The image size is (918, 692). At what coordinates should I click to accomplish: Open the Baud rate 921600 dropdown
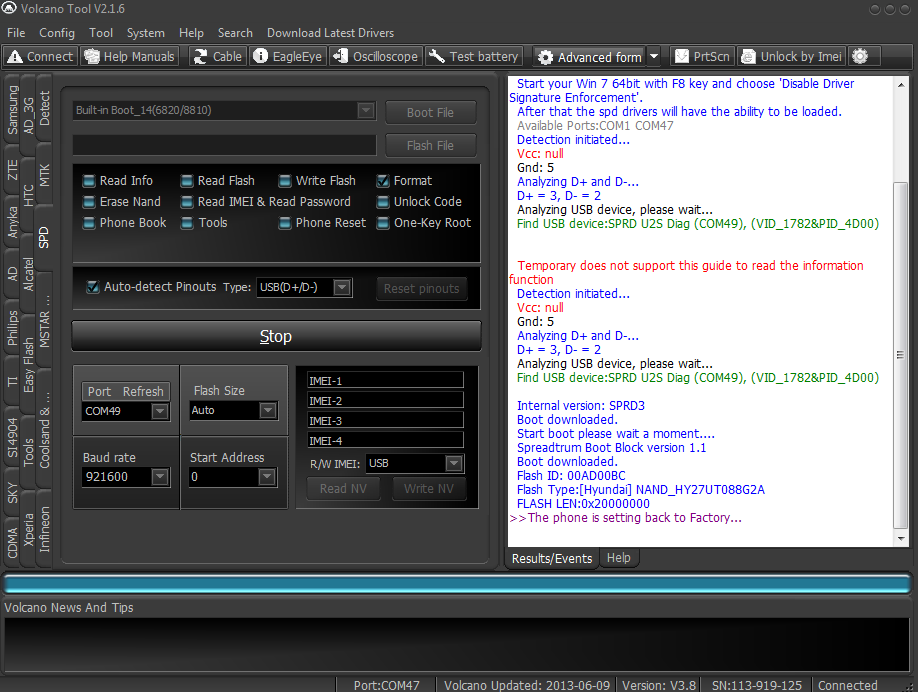click(159, 477)
